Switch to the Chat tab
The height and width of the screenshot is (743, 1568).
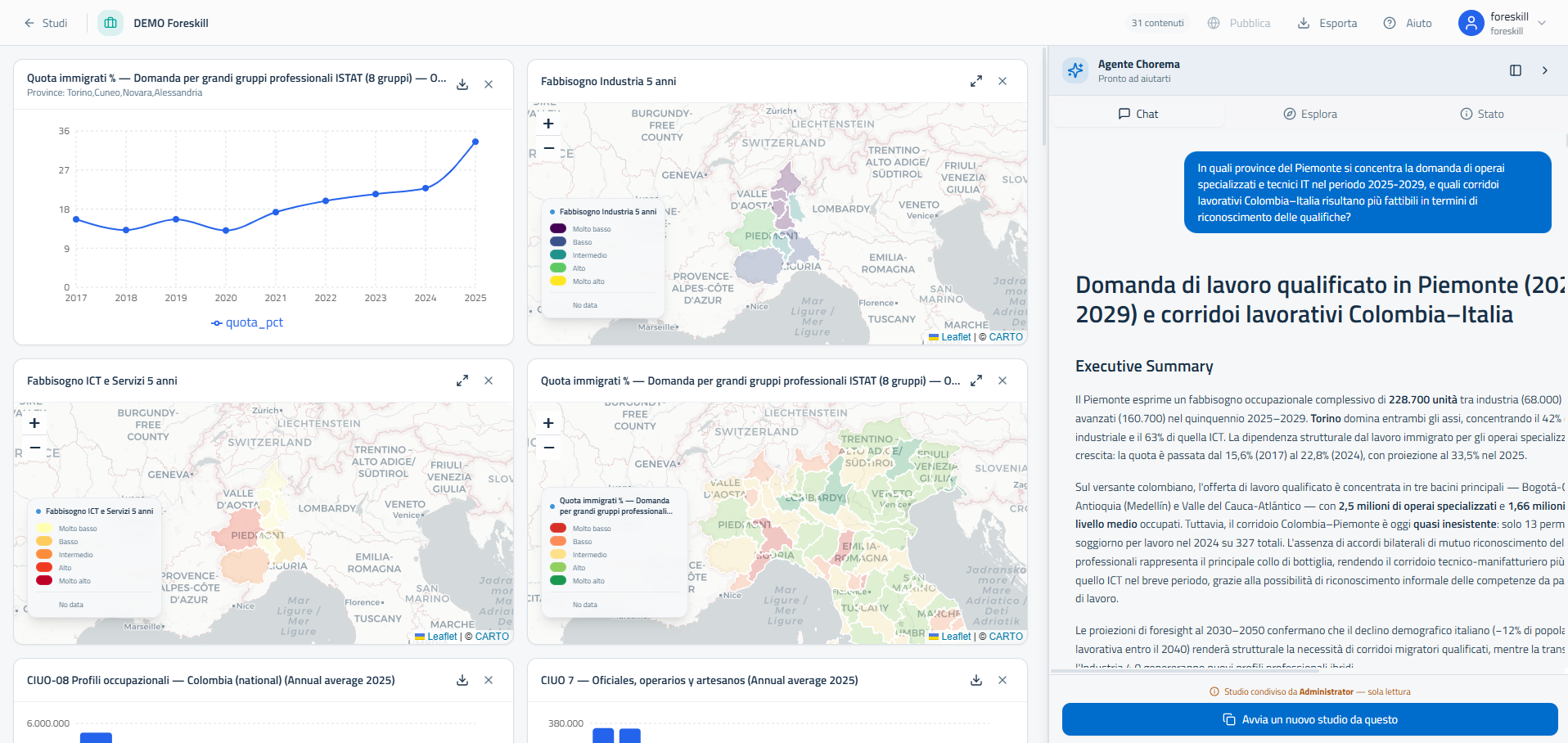click(x=1138, y=114)
